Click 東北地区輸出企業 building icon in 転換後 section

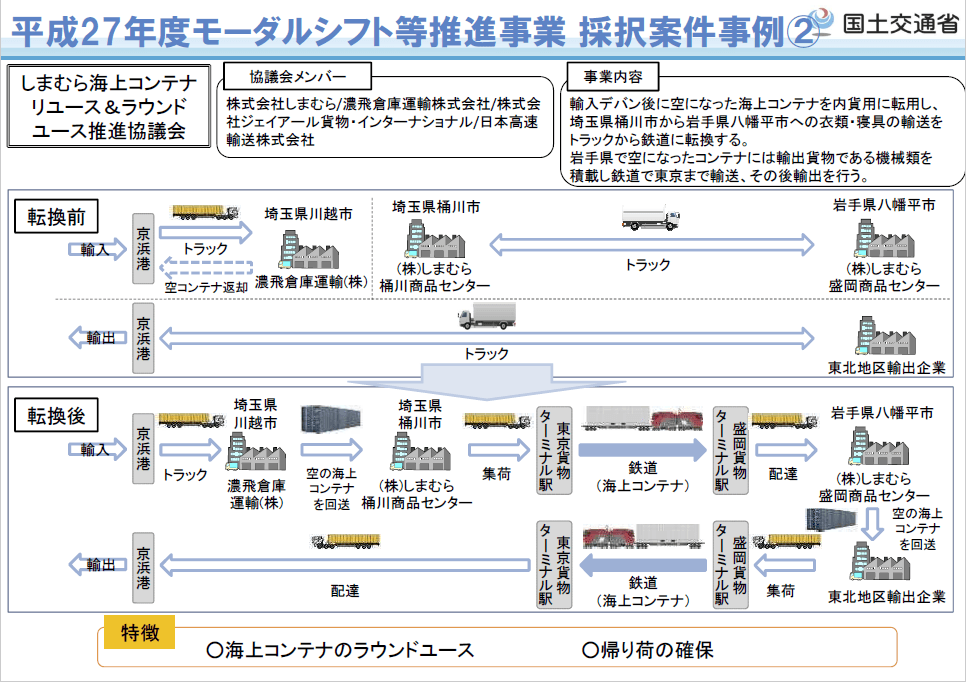click(880, 561)
